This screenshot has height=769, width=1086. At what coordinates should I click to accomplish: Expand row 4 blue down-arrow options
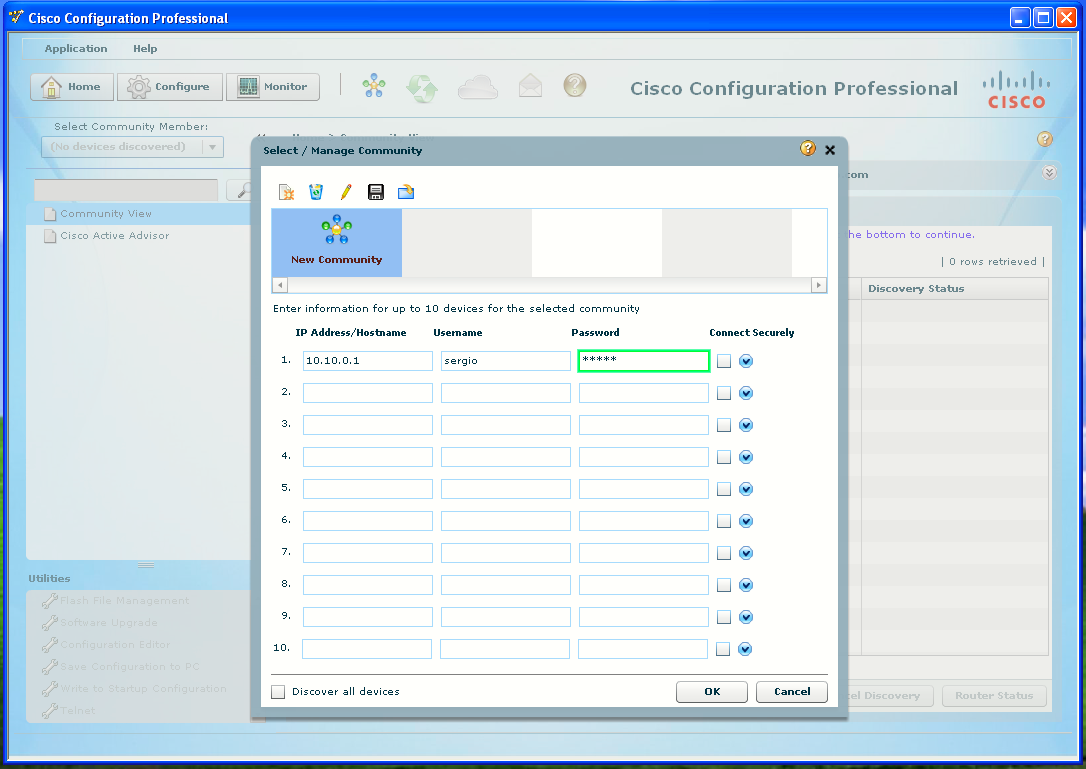746,457
